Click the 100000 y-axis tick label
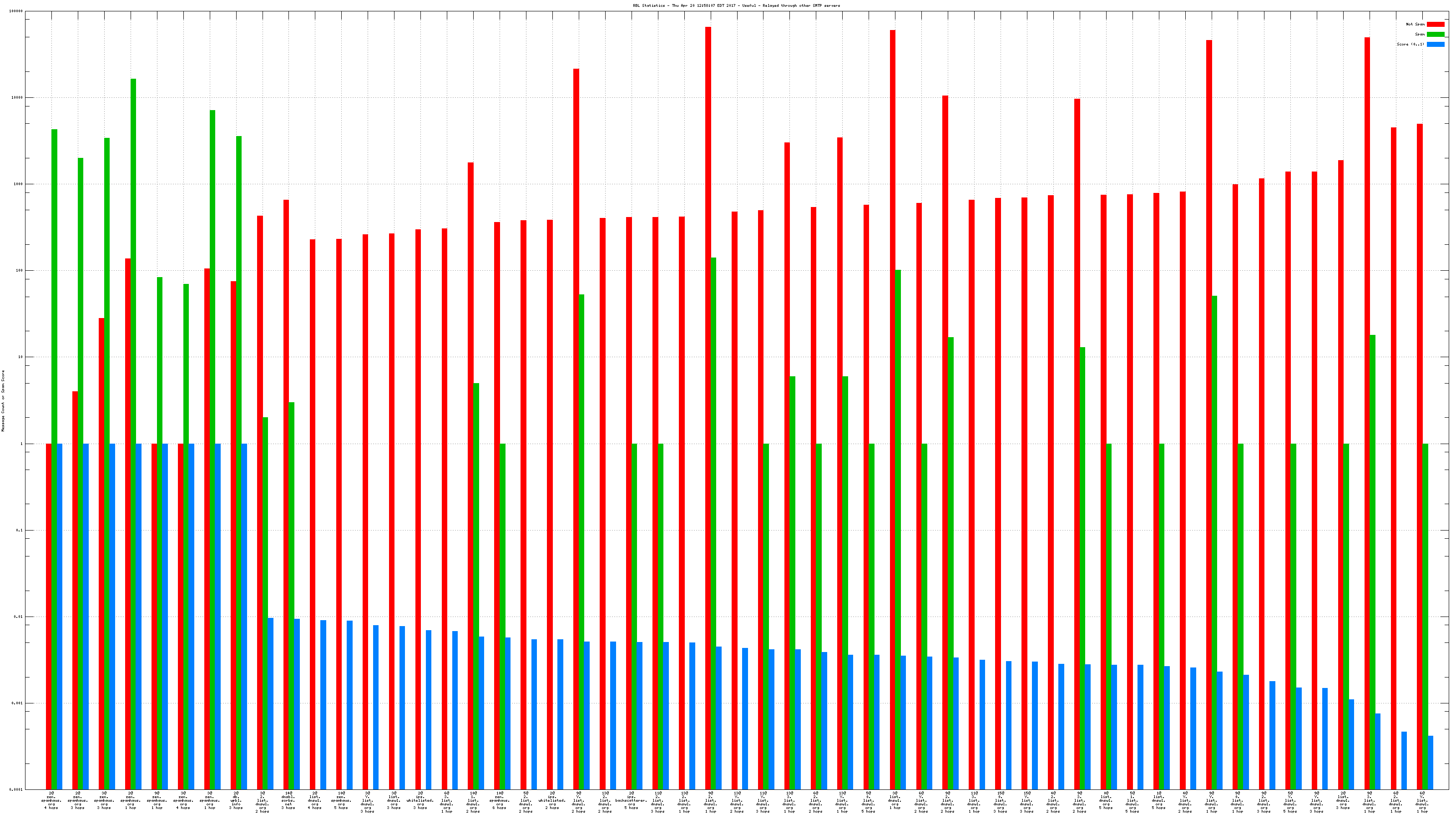 16,11
